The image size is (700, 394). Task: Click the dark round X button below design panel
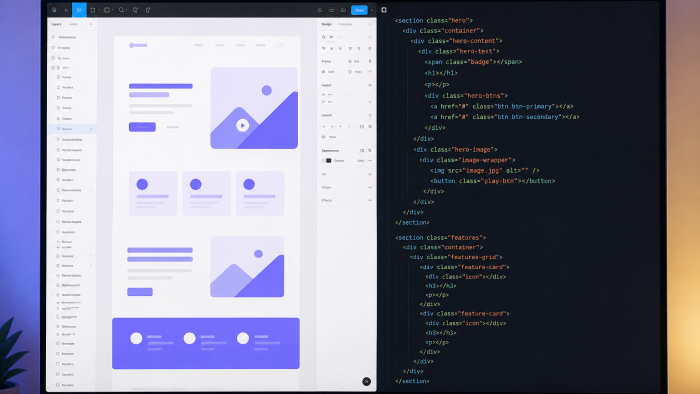pos(367,382)
